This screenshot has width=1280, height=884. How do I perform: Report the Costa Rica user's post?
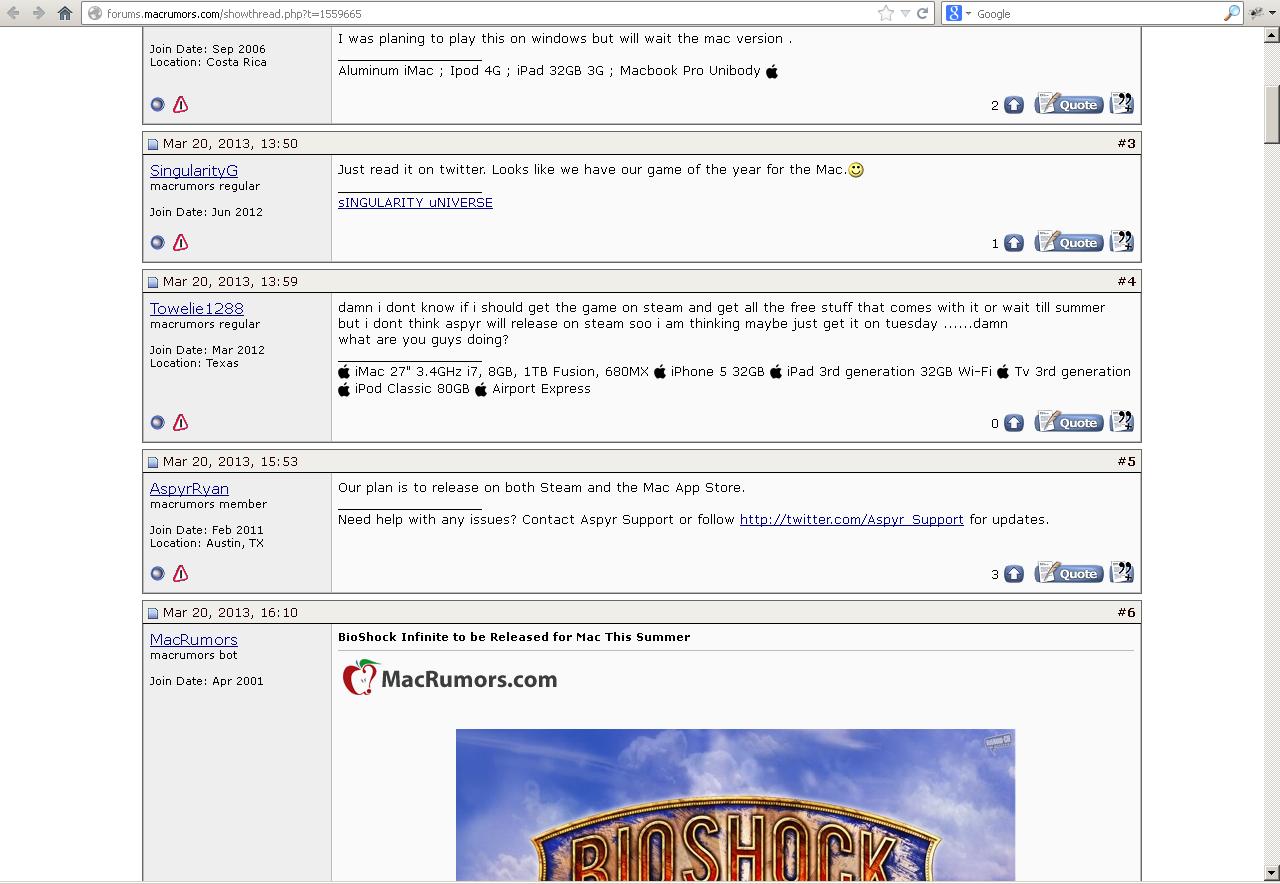[x=180, y=104]
